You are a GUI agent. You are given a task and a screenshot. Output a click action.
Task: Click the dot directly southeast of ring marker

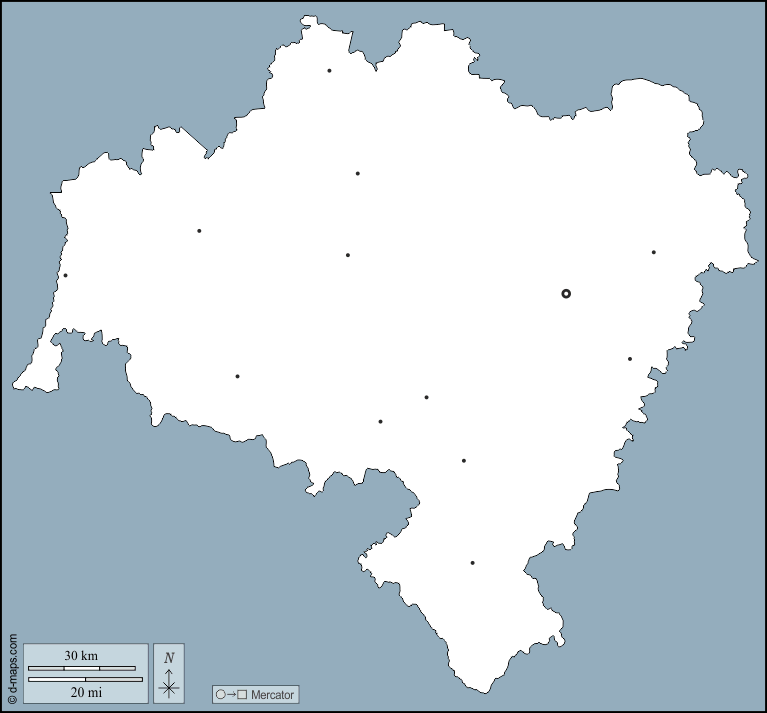click(630, 359)
